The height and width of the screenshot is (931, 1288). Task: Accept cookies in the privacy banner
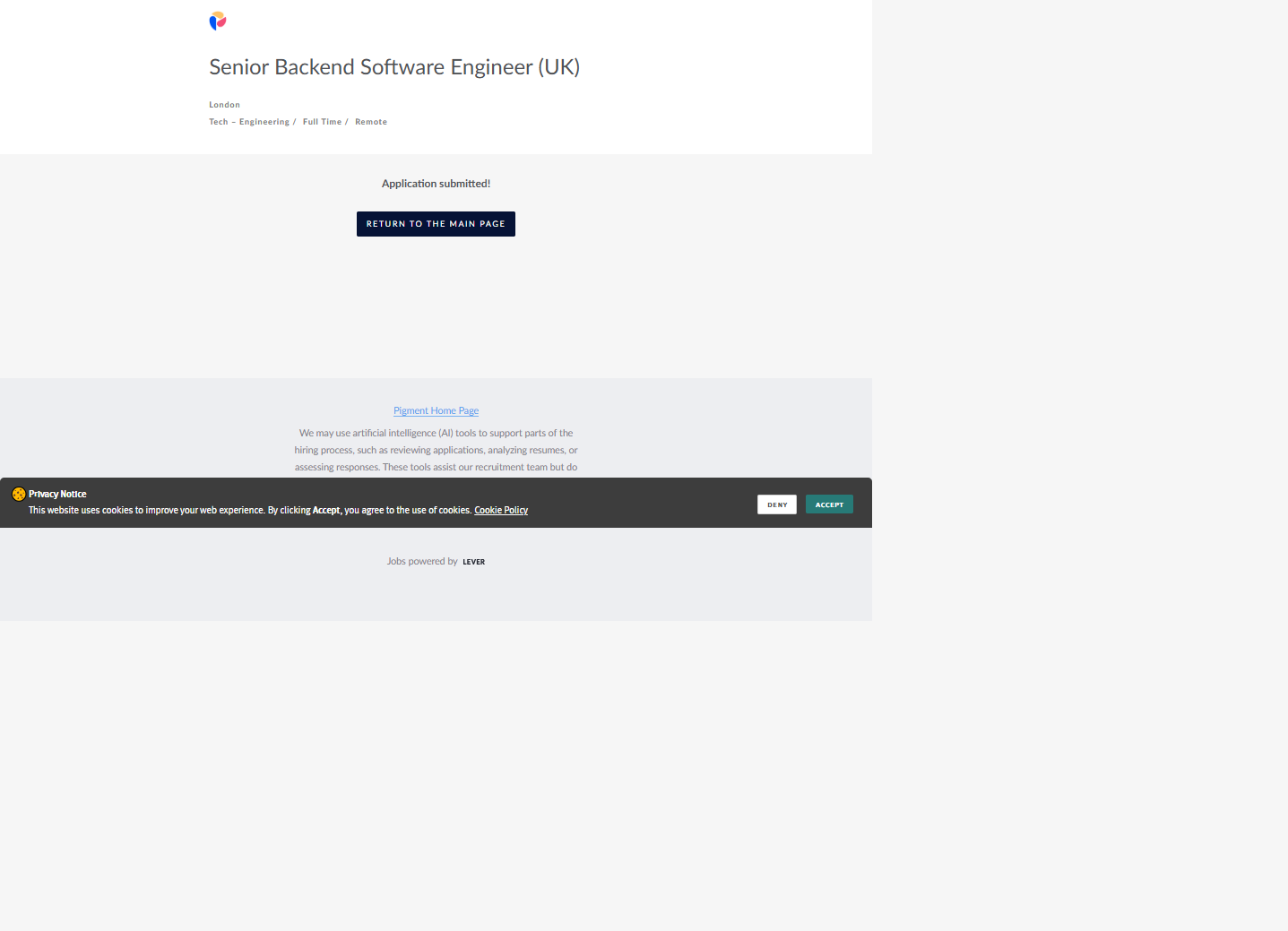828,504
